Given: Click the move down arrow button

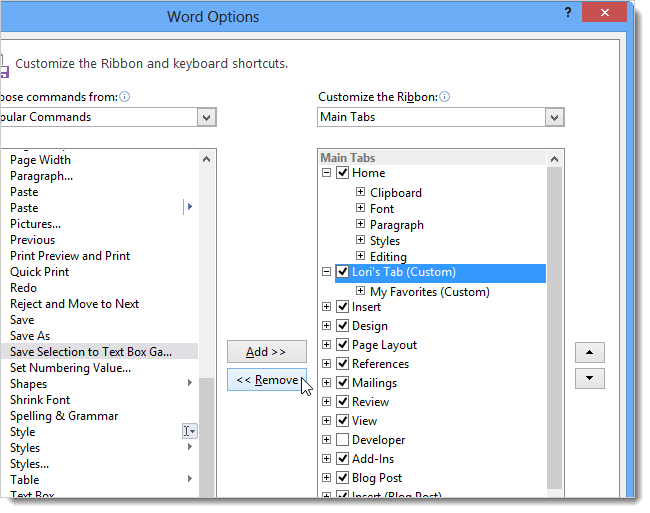Looking at the screenshot, I should click(x=589, y=378).
